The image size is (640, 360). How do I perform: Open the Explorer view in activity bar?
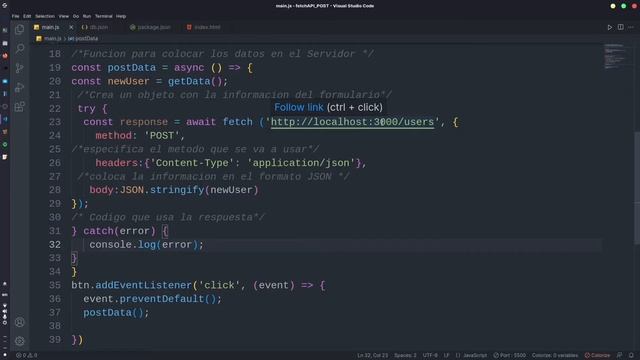pos(20,29)
